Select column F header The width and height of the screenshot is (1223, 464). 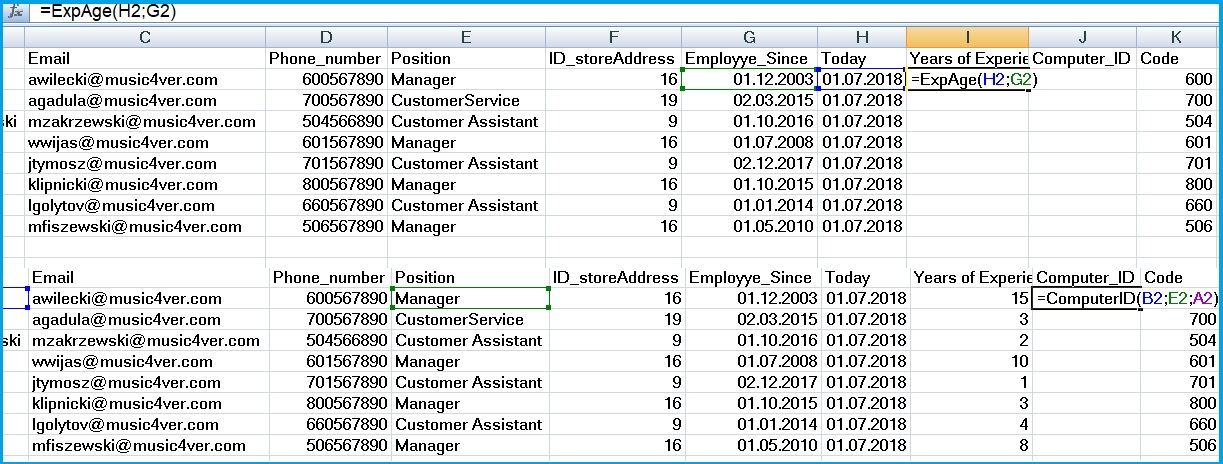tap(613, 37)
